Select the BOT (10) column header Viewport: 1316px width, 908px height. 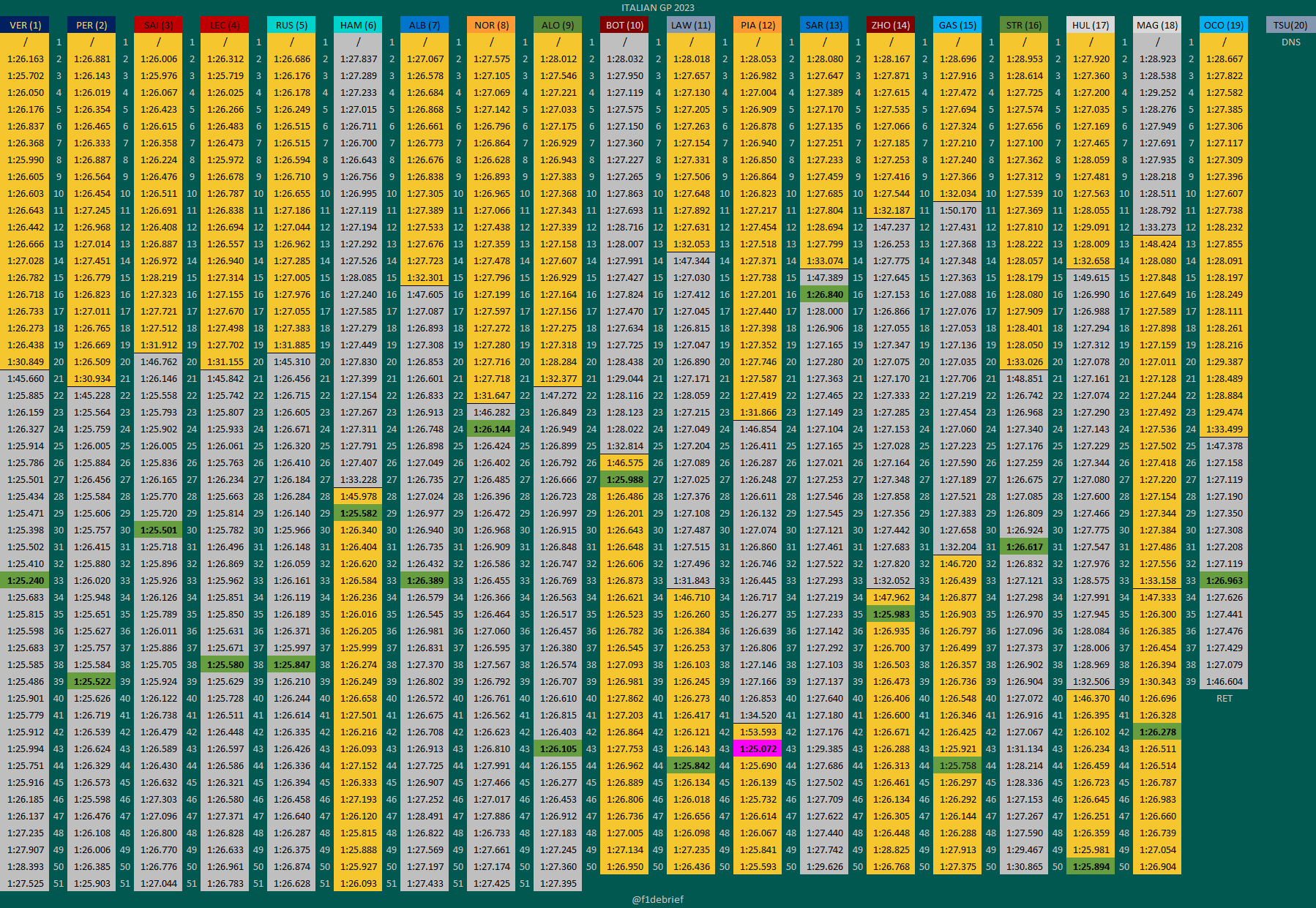pyautogui.click(x=625, y=25)
